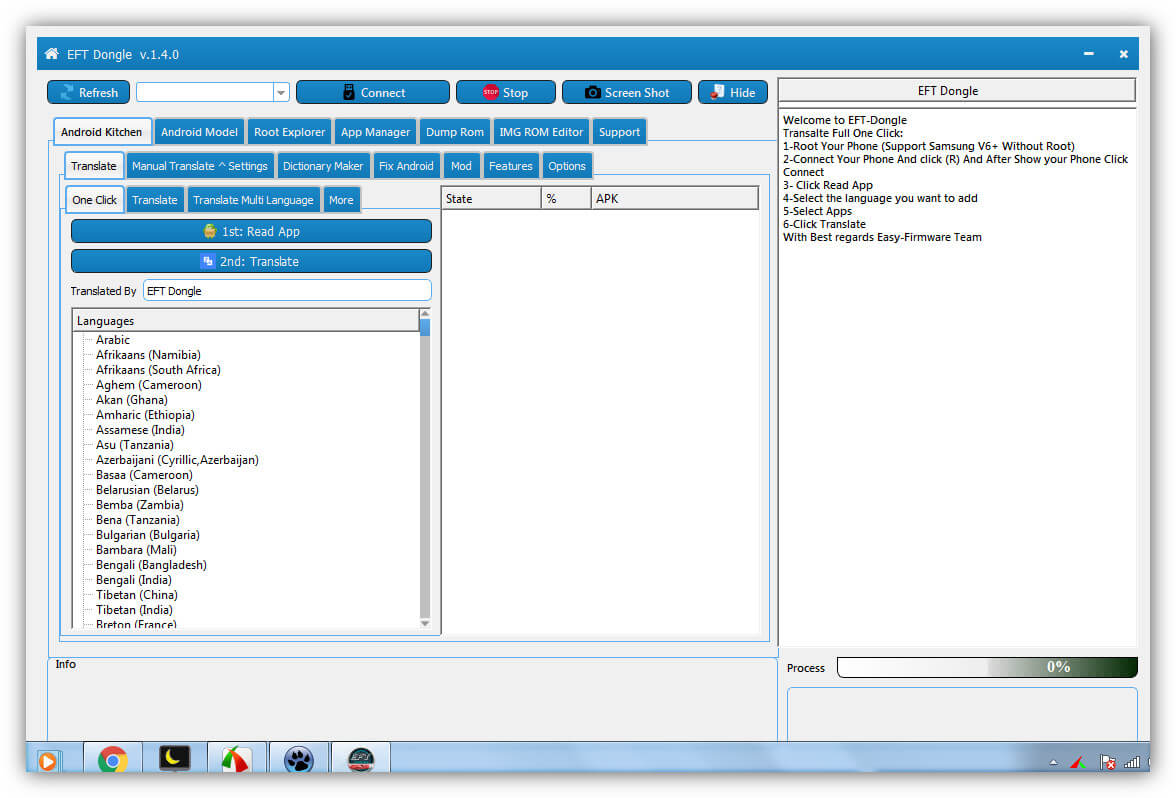Click the EFT Dongle log header button
This screenshot has height=798, width=1176.
[x=957, y=91]
